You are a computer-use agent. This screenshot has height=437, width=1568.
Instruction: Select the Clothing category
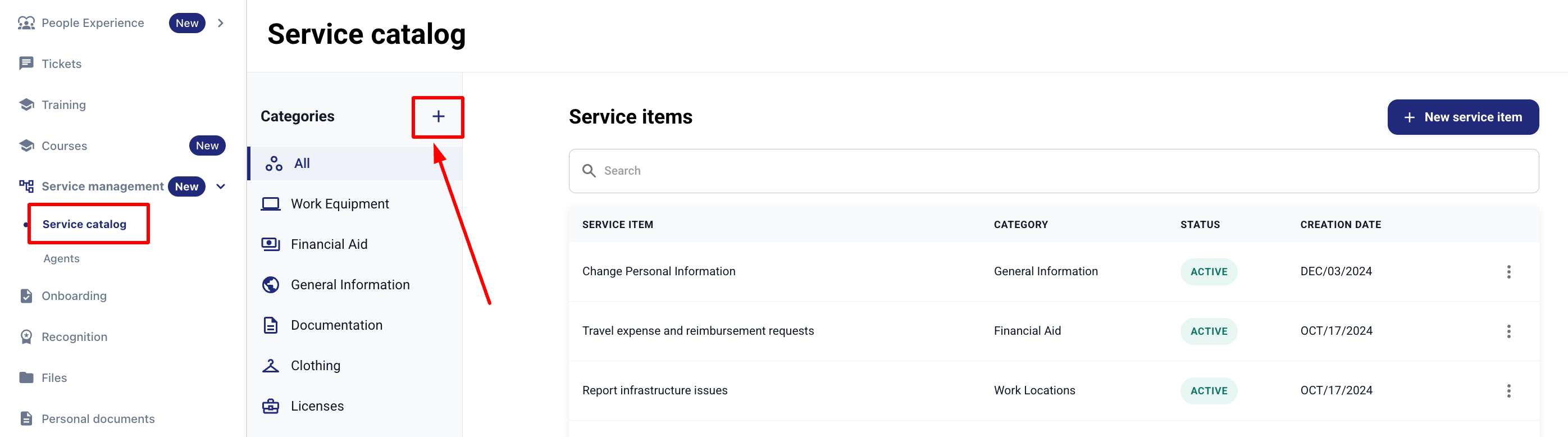314,365
